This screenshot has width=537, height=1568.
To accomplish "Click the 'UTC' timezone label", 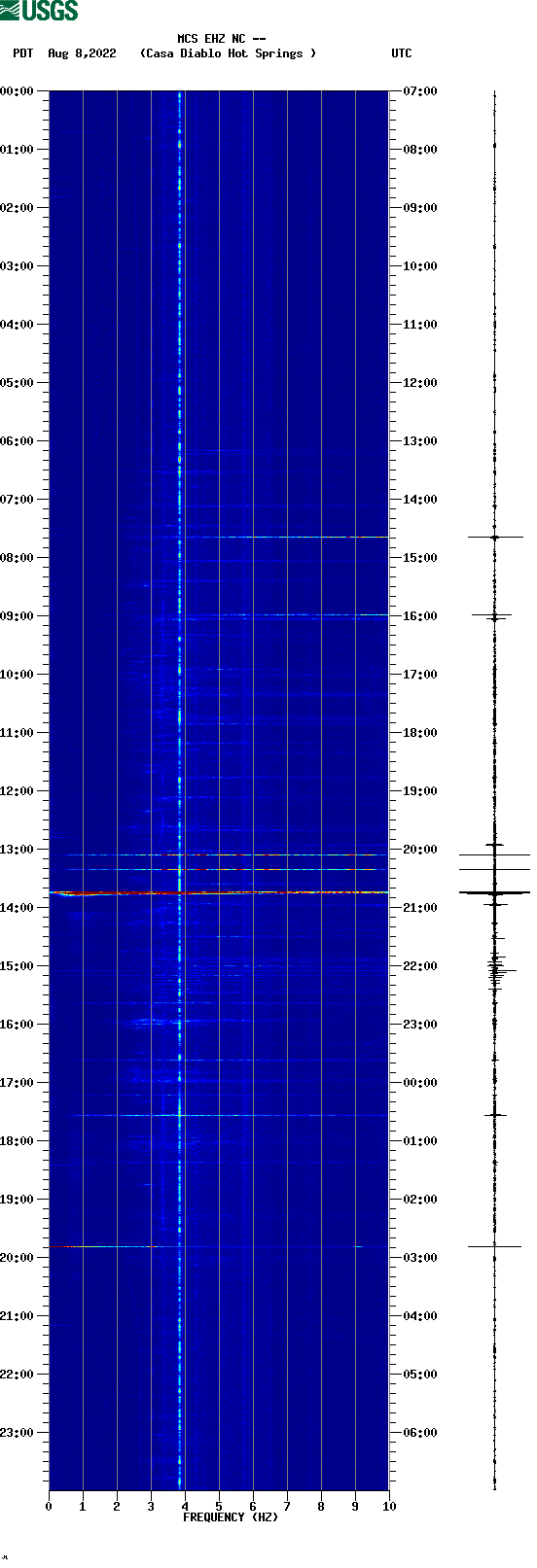I will click(x=402, y=53).
